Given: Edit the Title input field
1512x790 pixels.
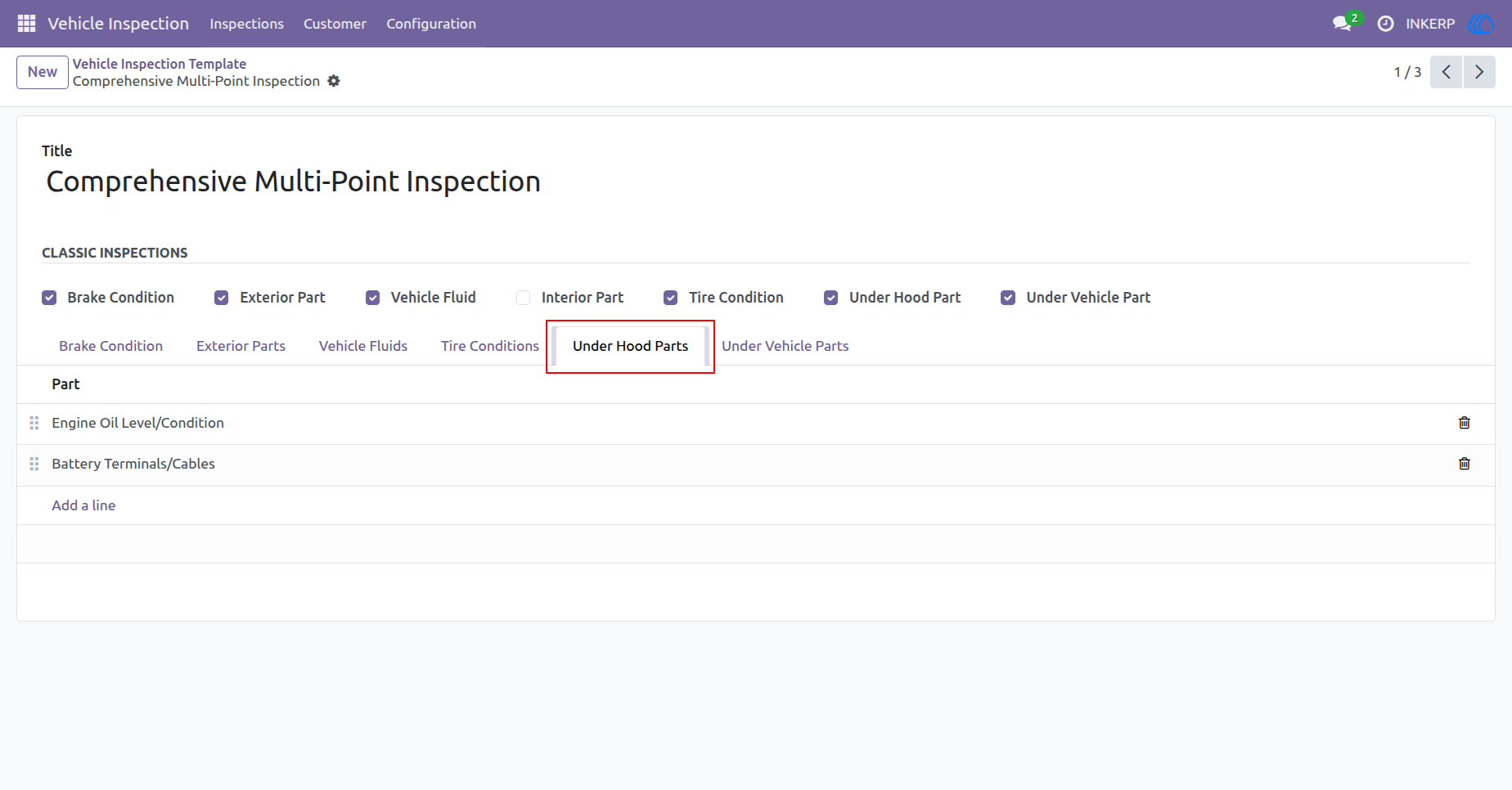Looking at the screenshot, I should pos(756,182).
